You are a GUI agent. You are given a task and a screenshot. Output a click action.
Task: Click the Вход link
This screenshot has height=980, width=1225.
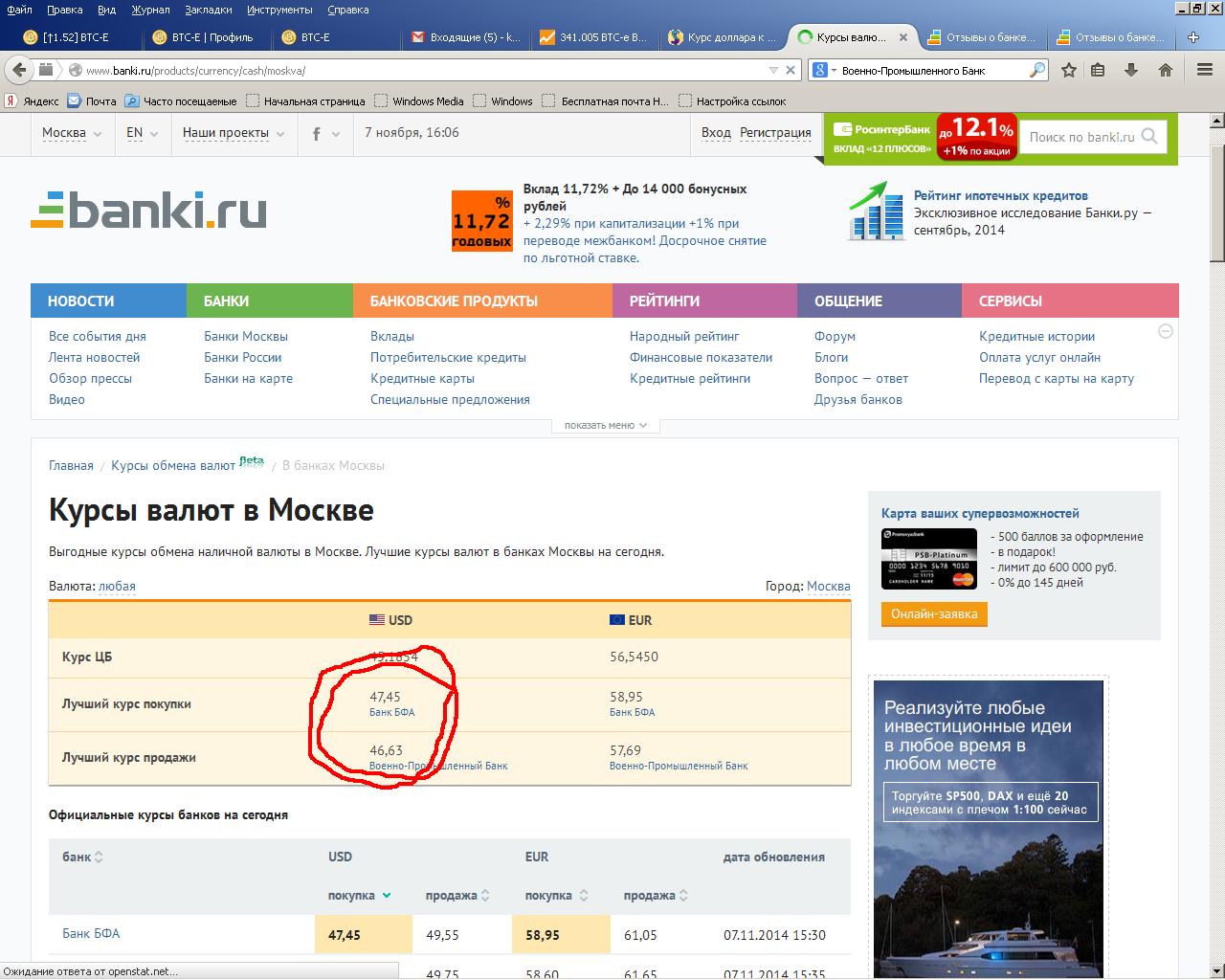coord(716,133)
